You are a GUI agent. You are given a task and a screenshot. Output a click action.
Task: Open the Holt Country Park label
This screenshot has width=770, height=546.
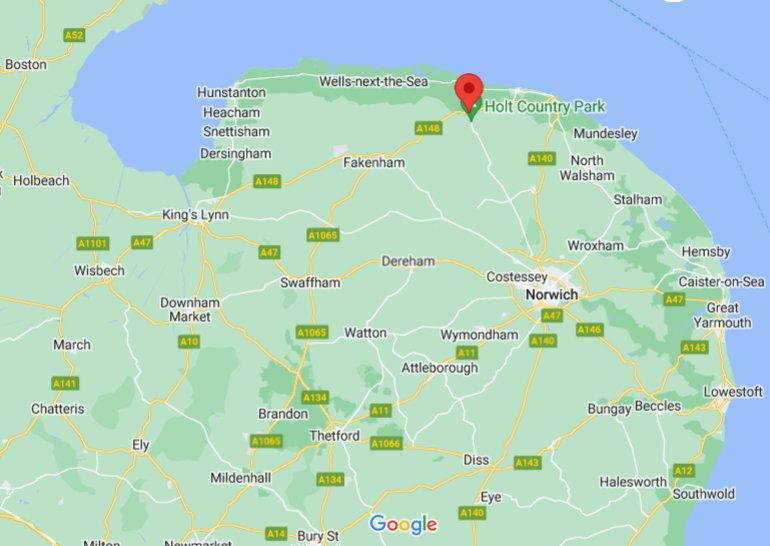tap(545, 107)
